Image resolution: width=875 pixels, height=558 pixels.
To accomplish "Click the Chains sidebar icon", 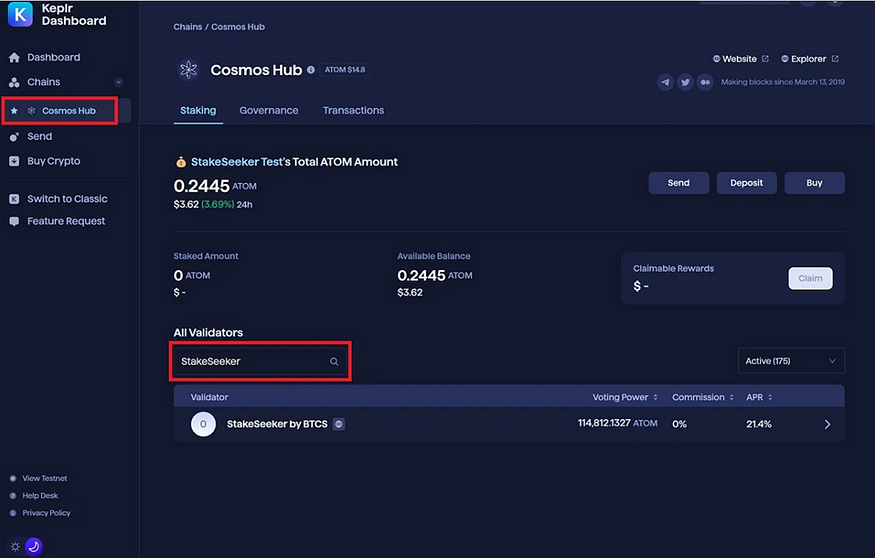I will 15,83.
